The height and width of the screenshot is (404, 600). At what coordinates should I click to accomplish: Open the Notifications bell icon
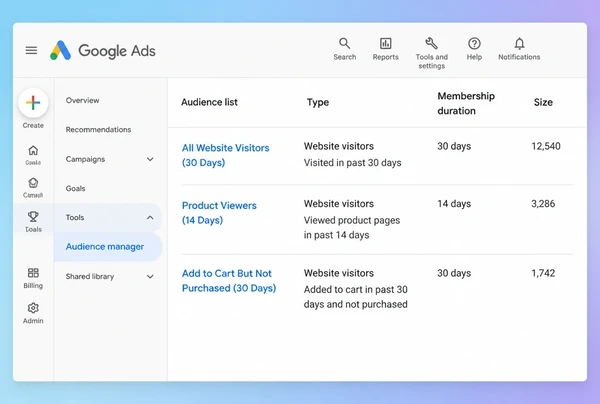[x=519, y=44]
